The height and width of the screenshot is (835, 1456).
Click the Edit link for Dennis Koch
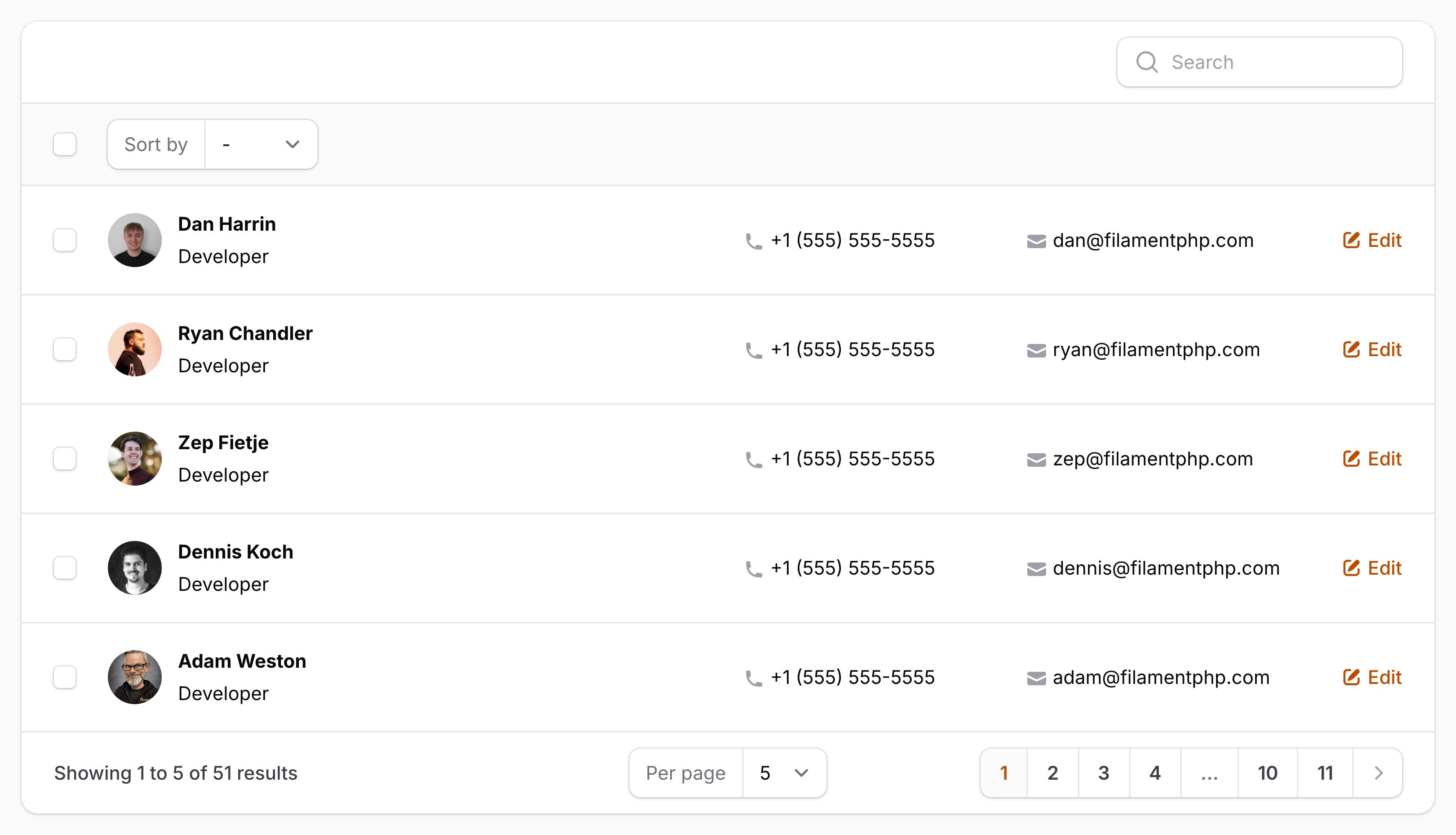[1372, 568]
